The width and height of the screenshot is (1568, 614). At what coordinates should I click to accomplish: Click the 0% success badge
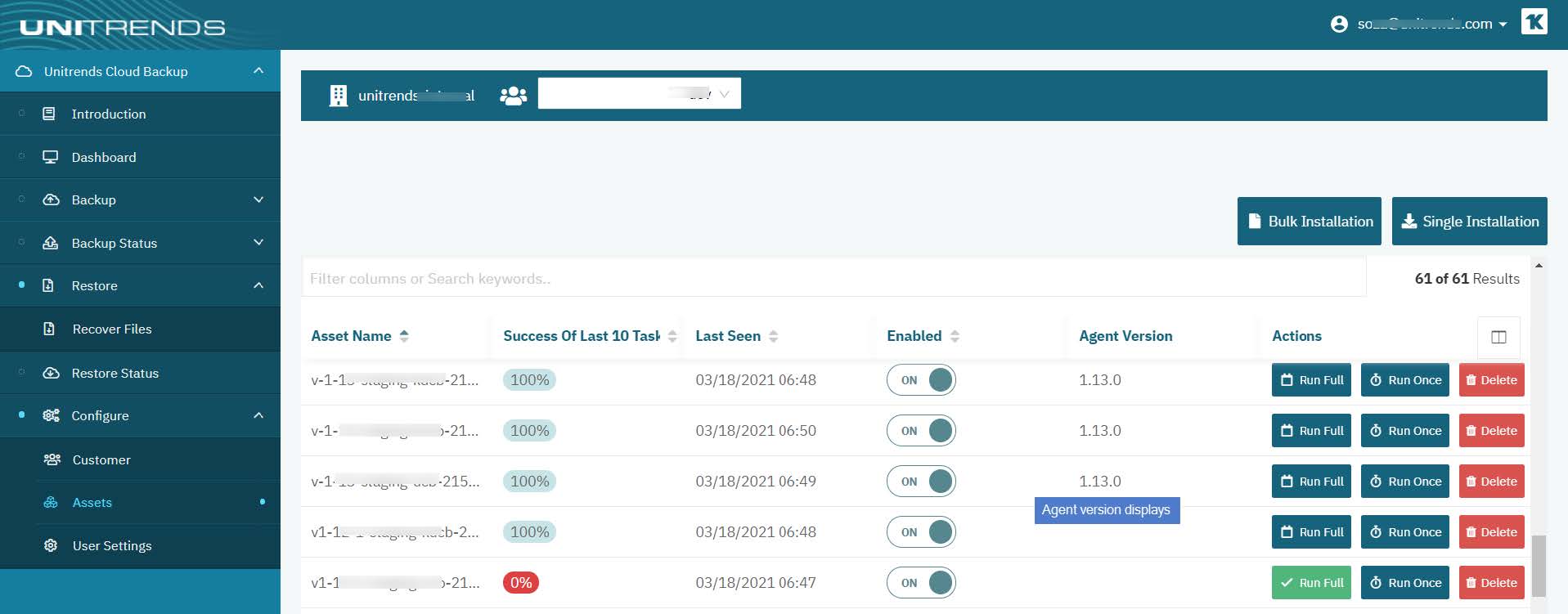click(521, 583)
